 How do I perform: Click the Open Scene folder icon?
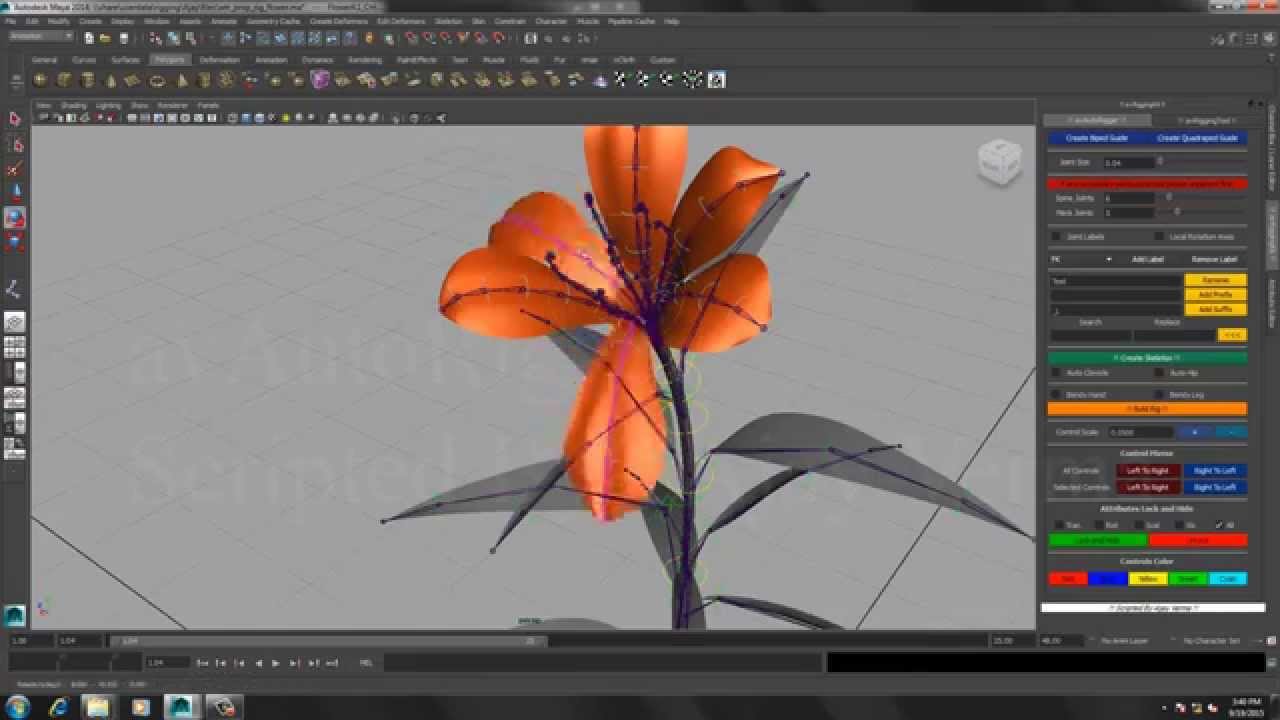coord(106,38)
